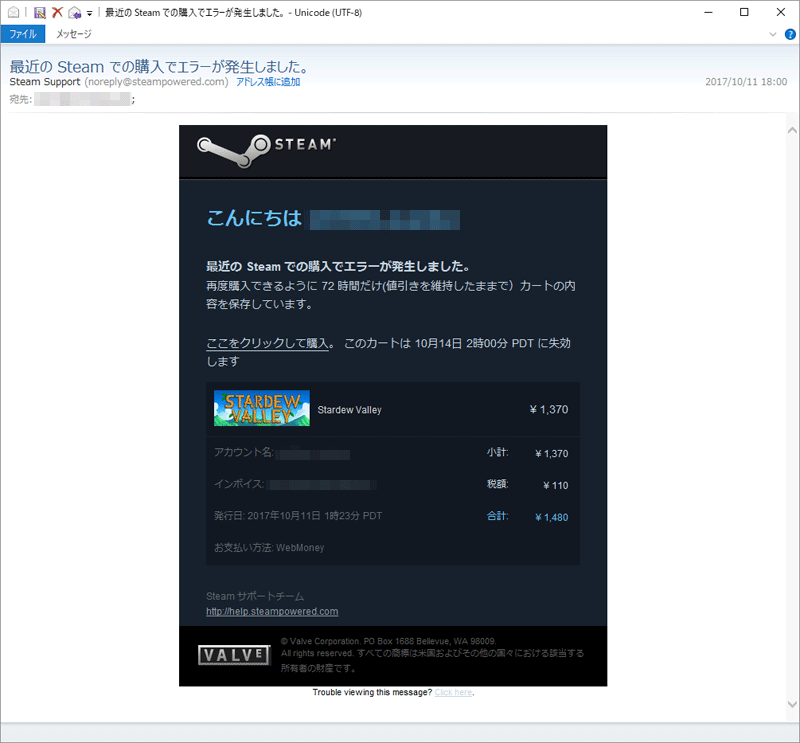Click the envelope mail icon in title bar
This screenshot has height=743, width=800.
(x=14, y=12)
